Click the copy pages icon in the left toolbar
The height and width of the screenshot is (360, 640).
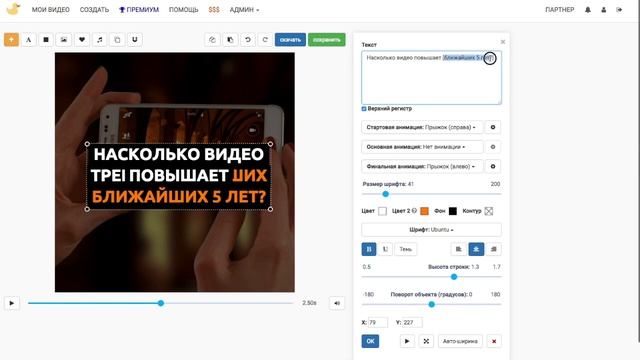coord(117,40)
